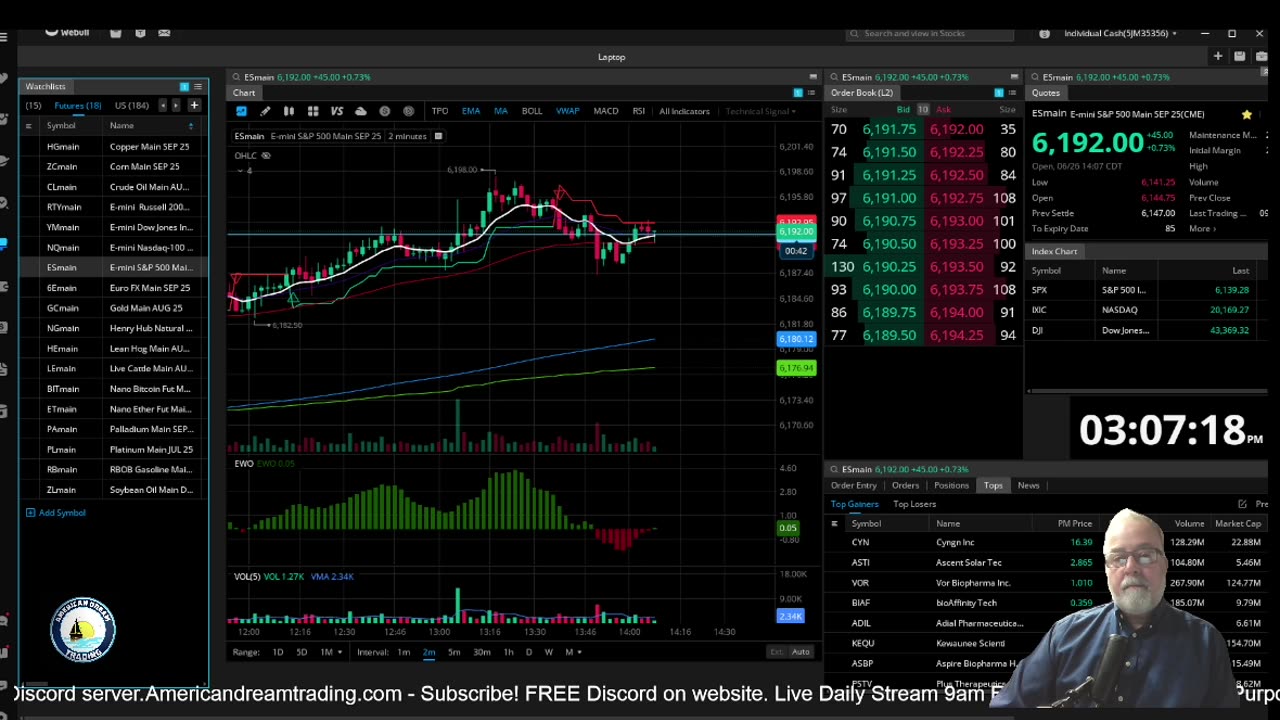Toggle Auto scaling on the chart
The width and height of the screenshot is (1280, 720).
click(801, 652)
